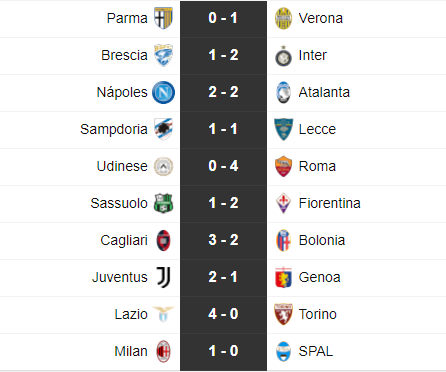Click the Genoa team name
Image resolution: width=446 pixels, height=372 pixels.
click(319, 277)
